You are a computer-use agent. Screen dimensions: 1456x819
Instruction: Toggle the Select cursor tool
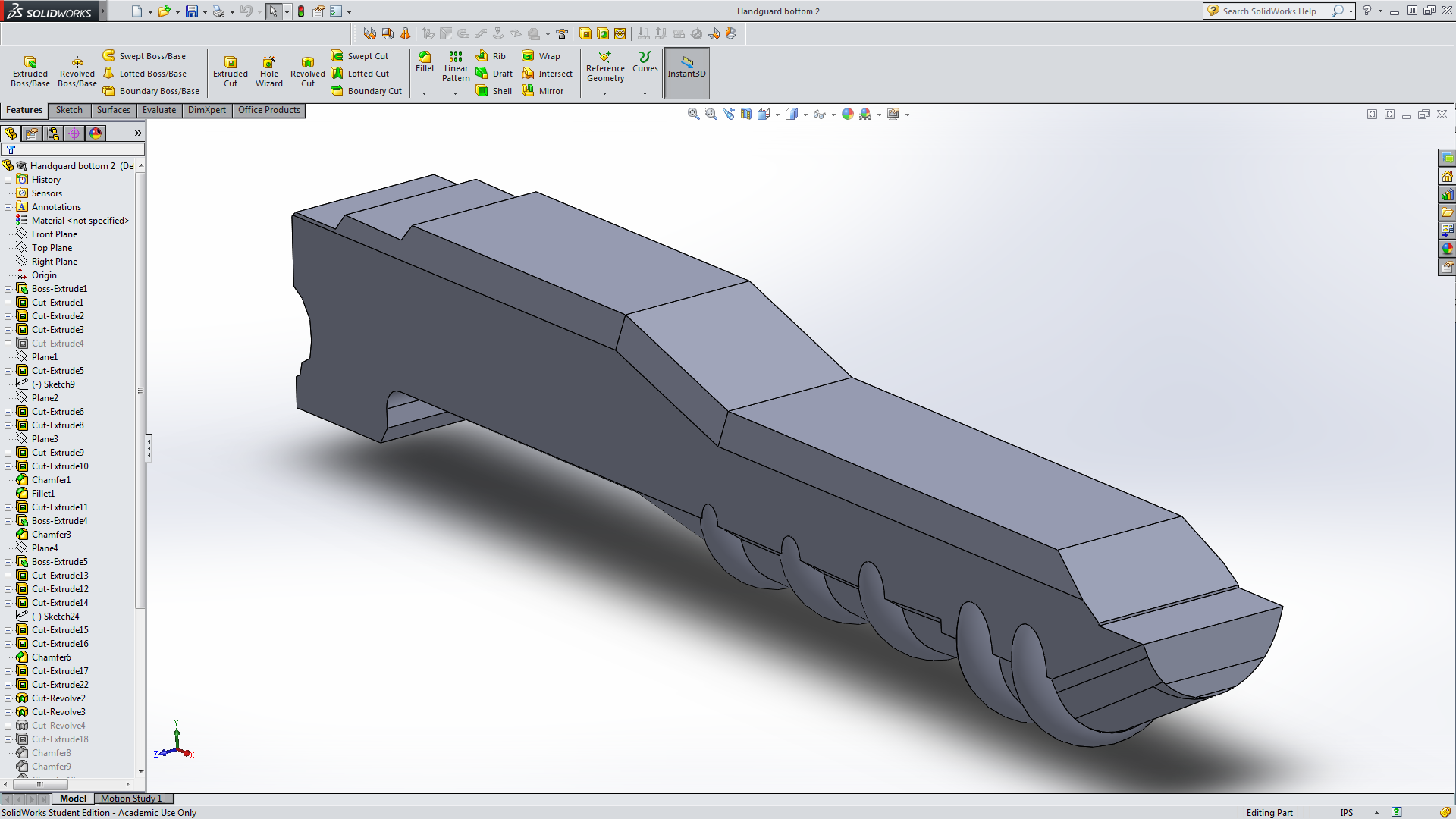coord(273,11)
